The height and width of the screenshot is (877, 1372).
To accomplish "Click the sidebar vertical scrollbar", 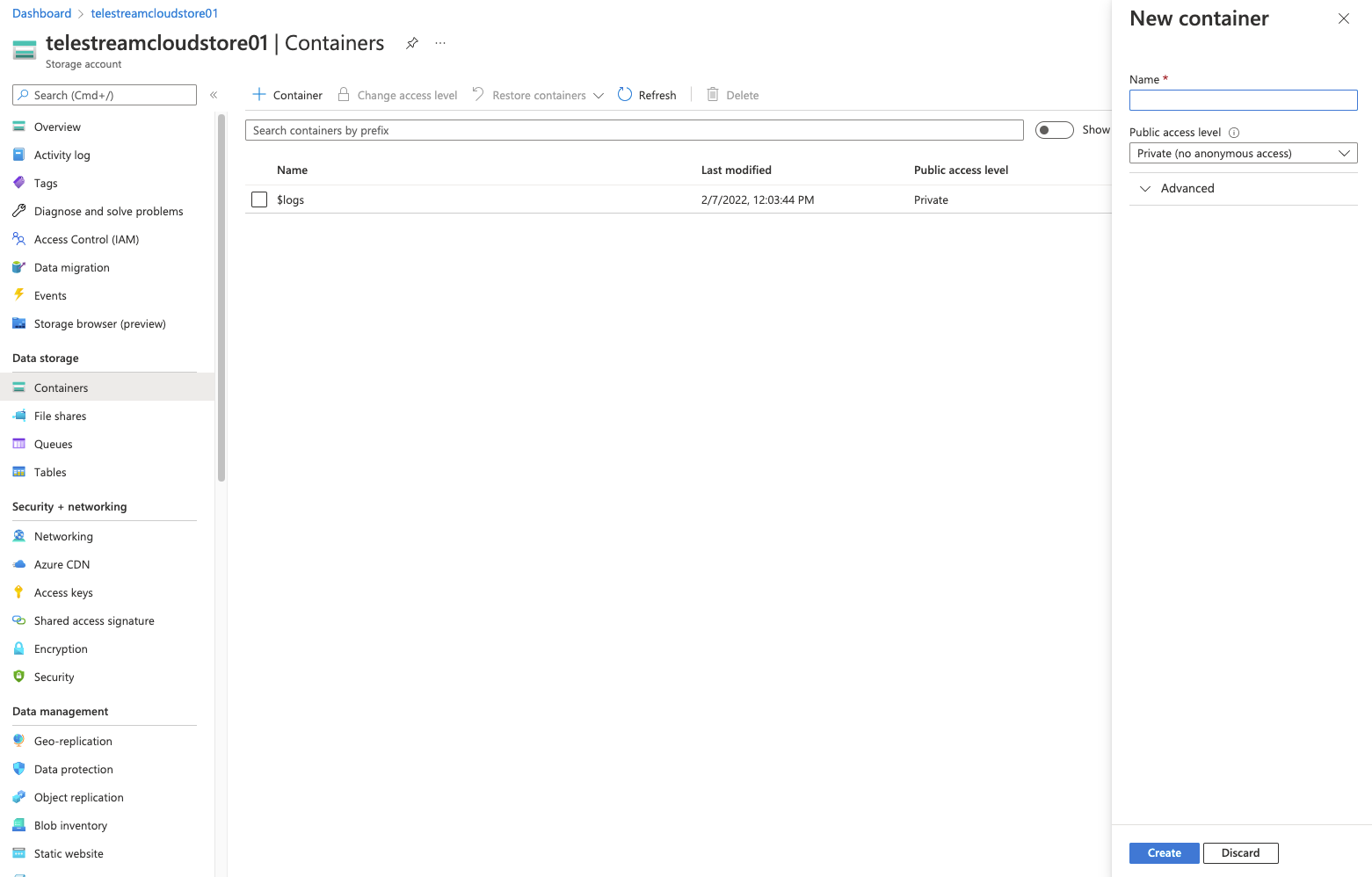I will point(221,298).
